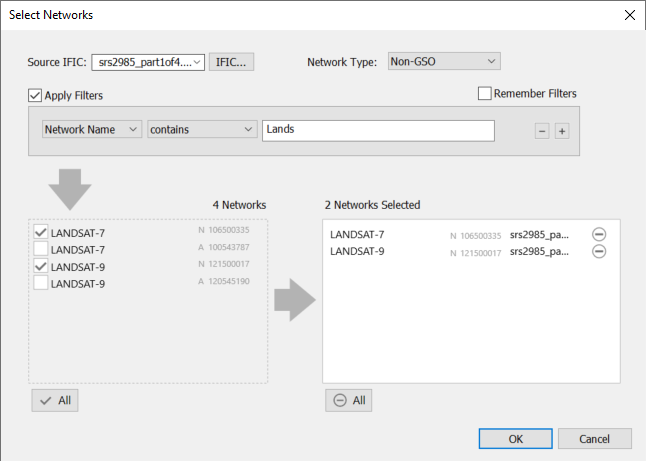The height and width of the screenshot is (461, 646).
Task: Click the IFIC... browse button
Action: (x=232, y=62)
